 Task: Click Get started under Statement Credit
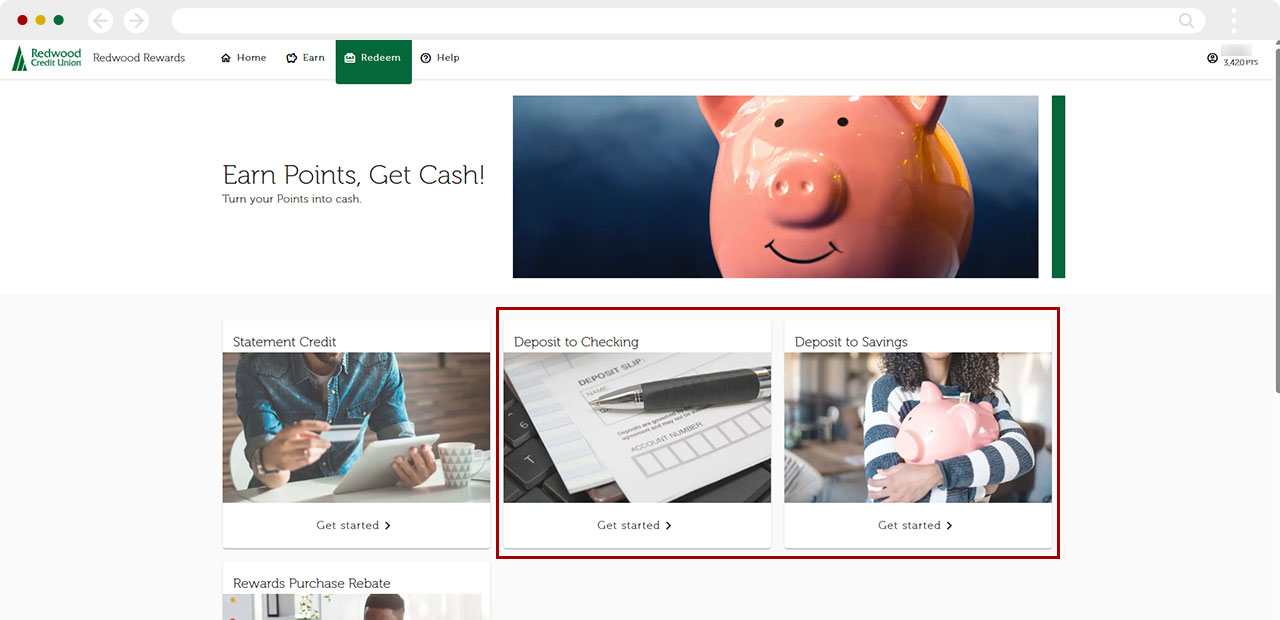tap(354, 525)
